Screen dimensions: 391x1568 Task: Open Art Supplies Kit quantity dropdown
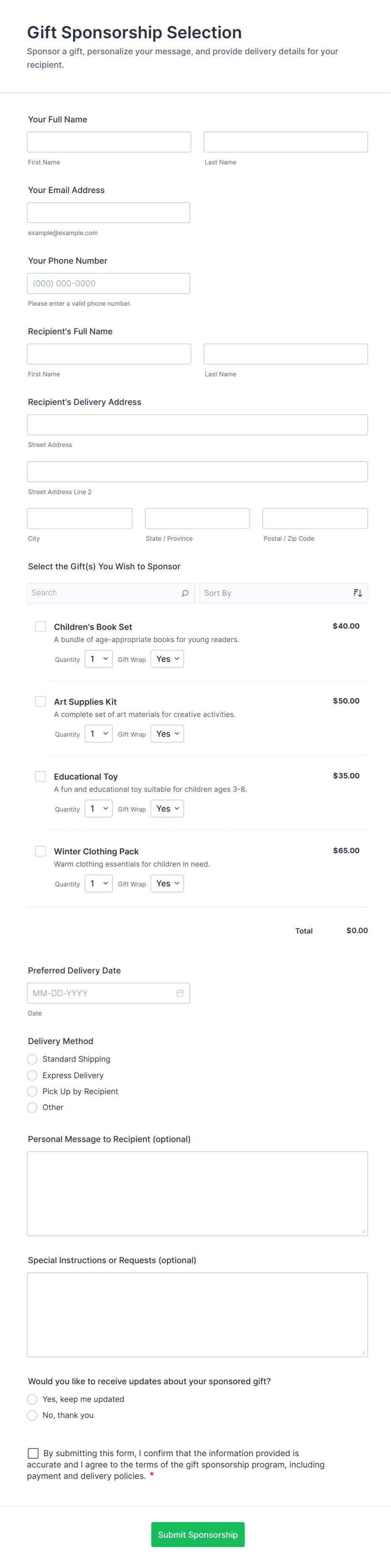point(98,733)
